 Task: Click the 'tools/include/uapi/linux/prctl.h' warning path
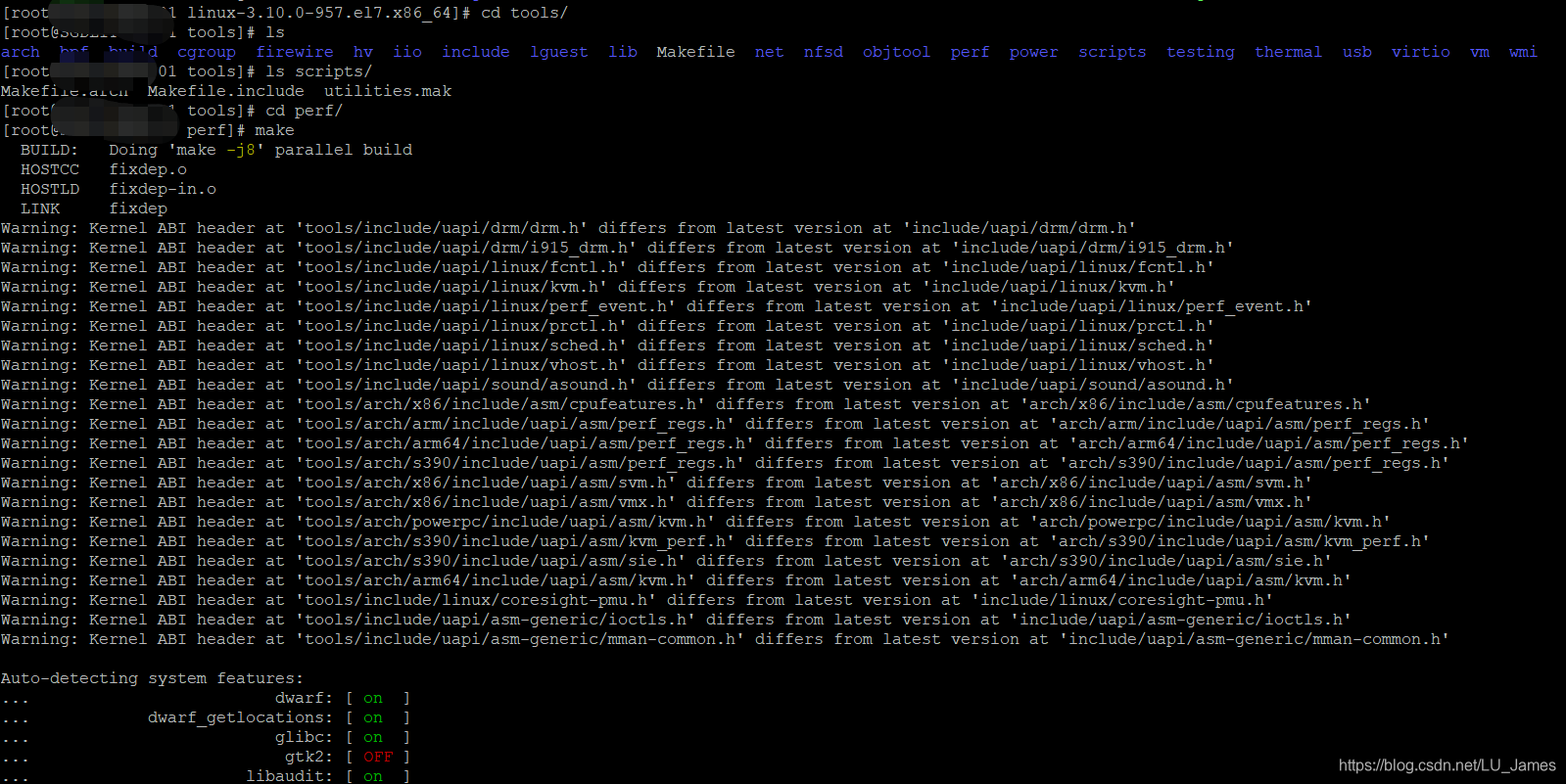tap(461, 326)
